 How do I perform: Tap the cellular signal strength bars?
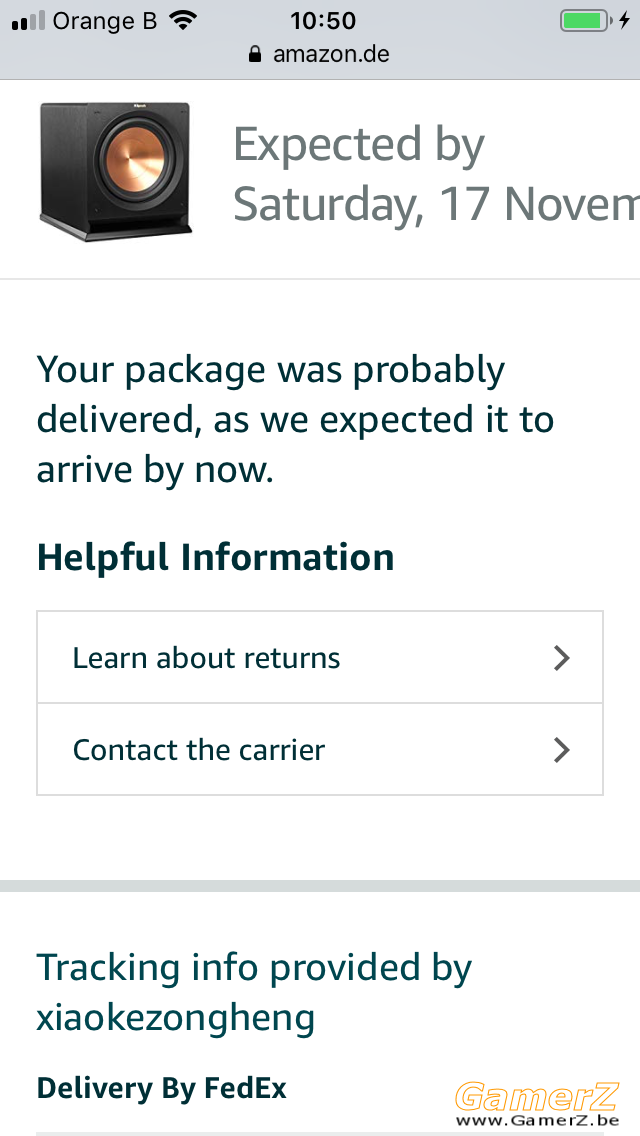pyautogui.click(x=28, y=21)
